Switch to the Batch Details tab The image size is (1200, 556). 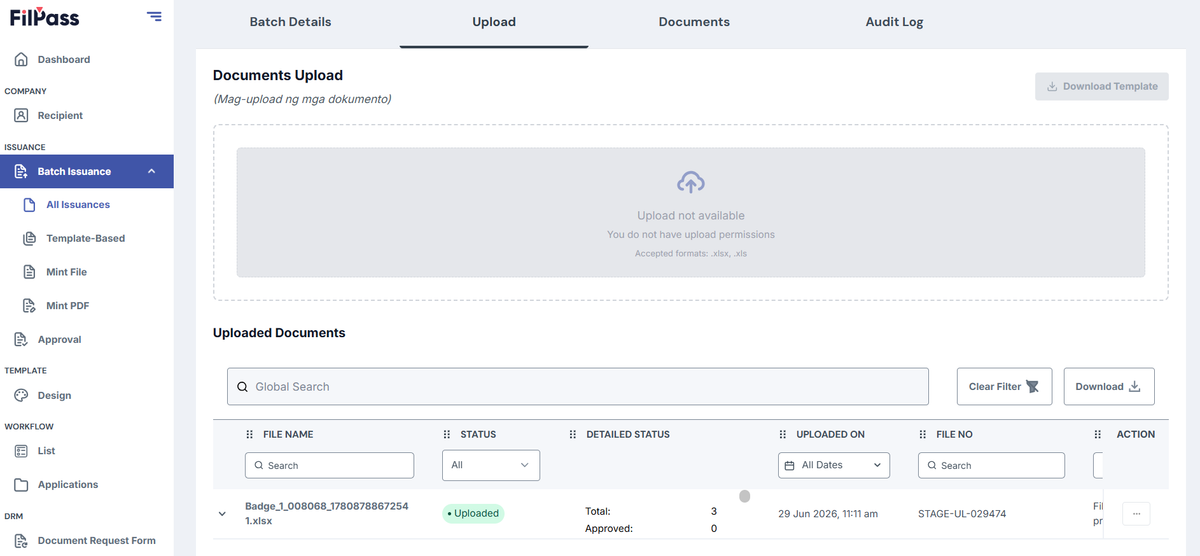click(290, 22)
